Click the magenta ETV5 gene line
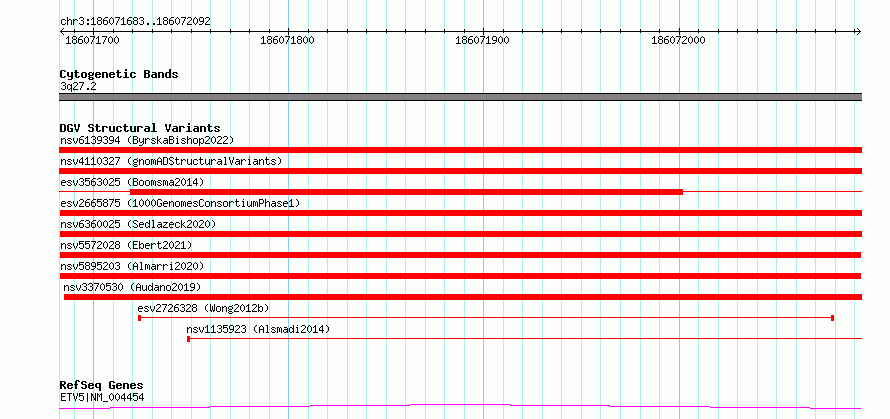Image resolution: width=890 pixels, height=419 pixels. point(460,407)
